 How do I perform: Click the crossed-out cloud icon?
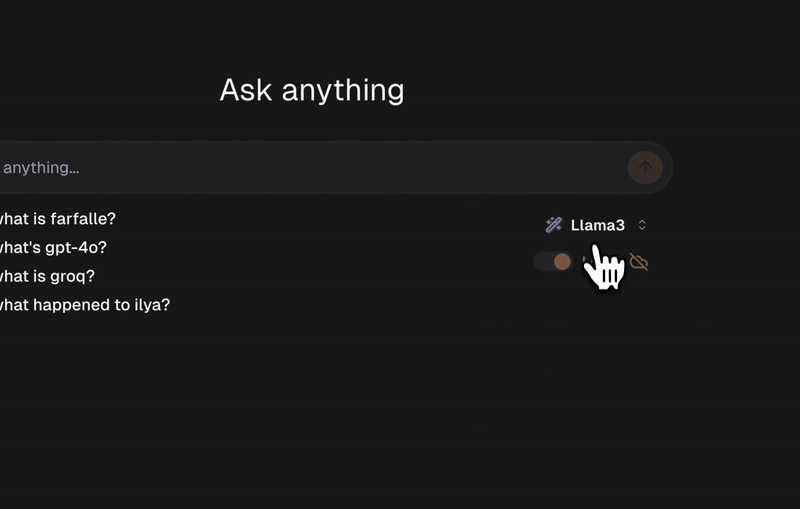tap(639, 262)
